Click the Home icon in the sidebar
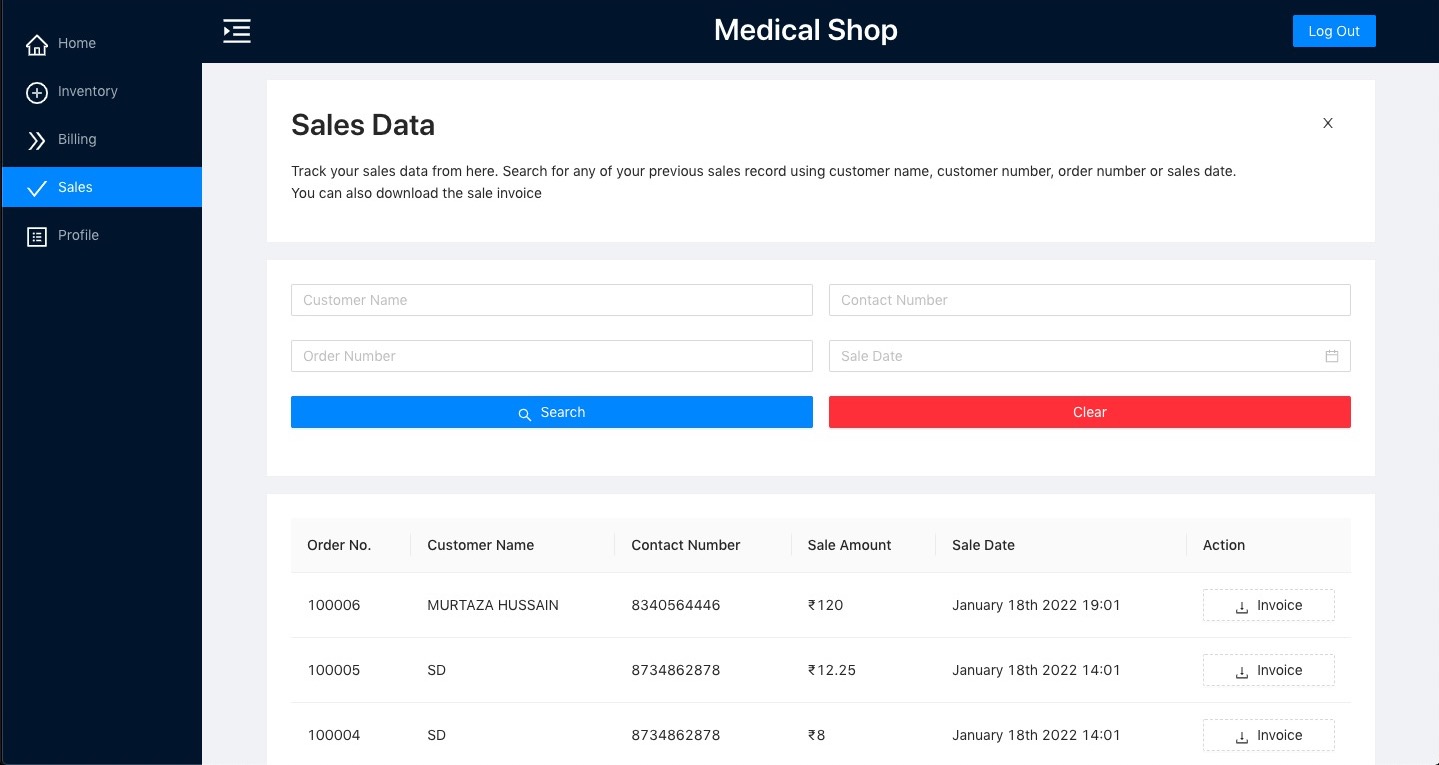 click(36, 44)
